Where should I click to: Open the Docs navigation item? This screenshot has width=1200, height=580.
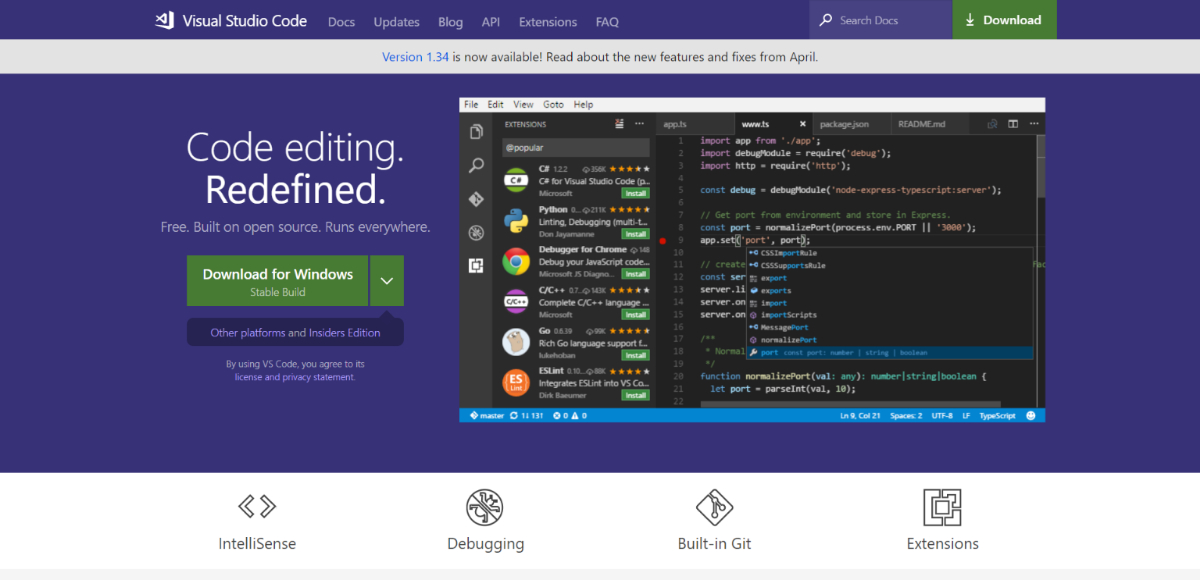[x=341, y=21]
